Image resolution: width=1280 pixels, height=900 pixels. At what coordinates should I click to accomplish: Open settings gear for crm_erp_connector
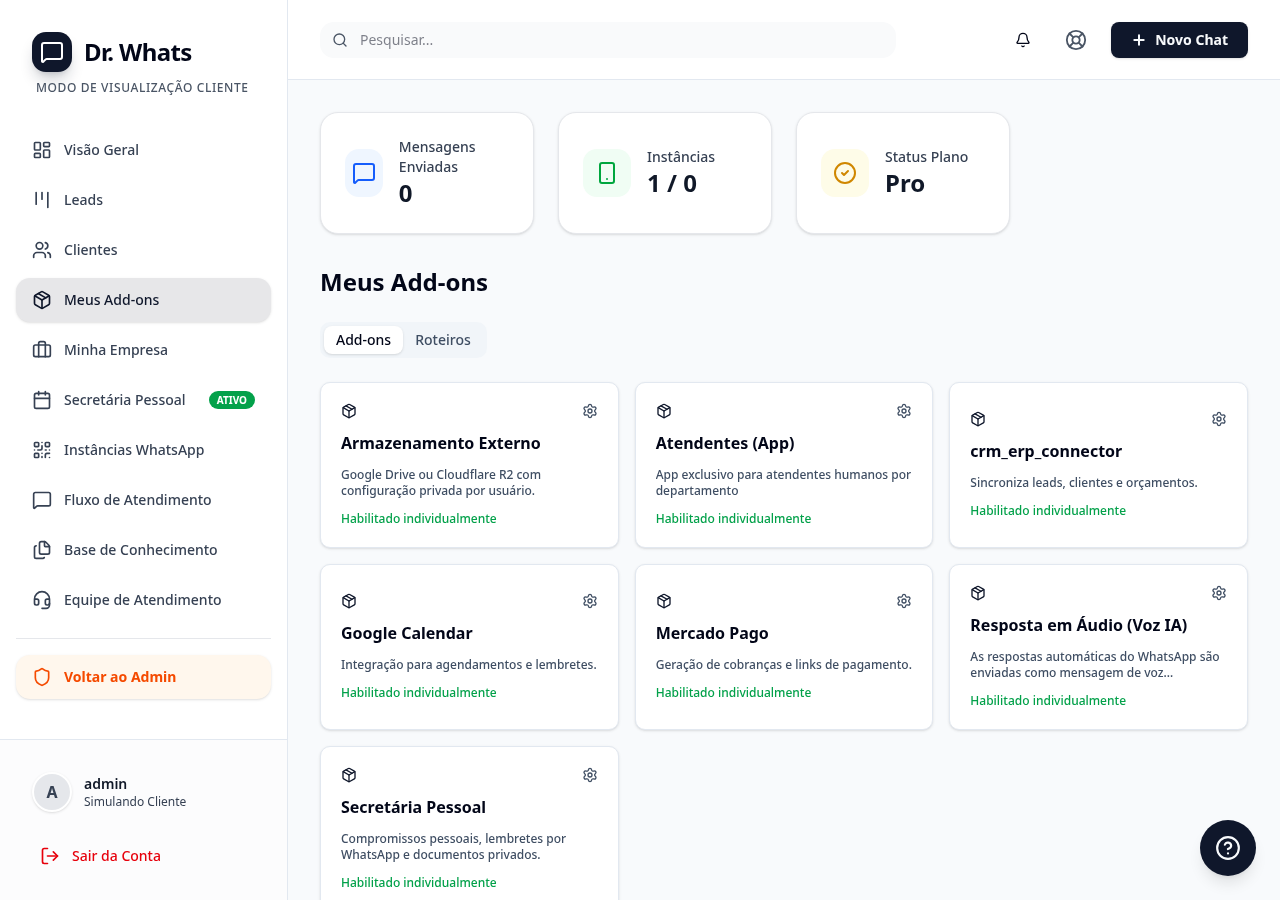click(1219, 419)
